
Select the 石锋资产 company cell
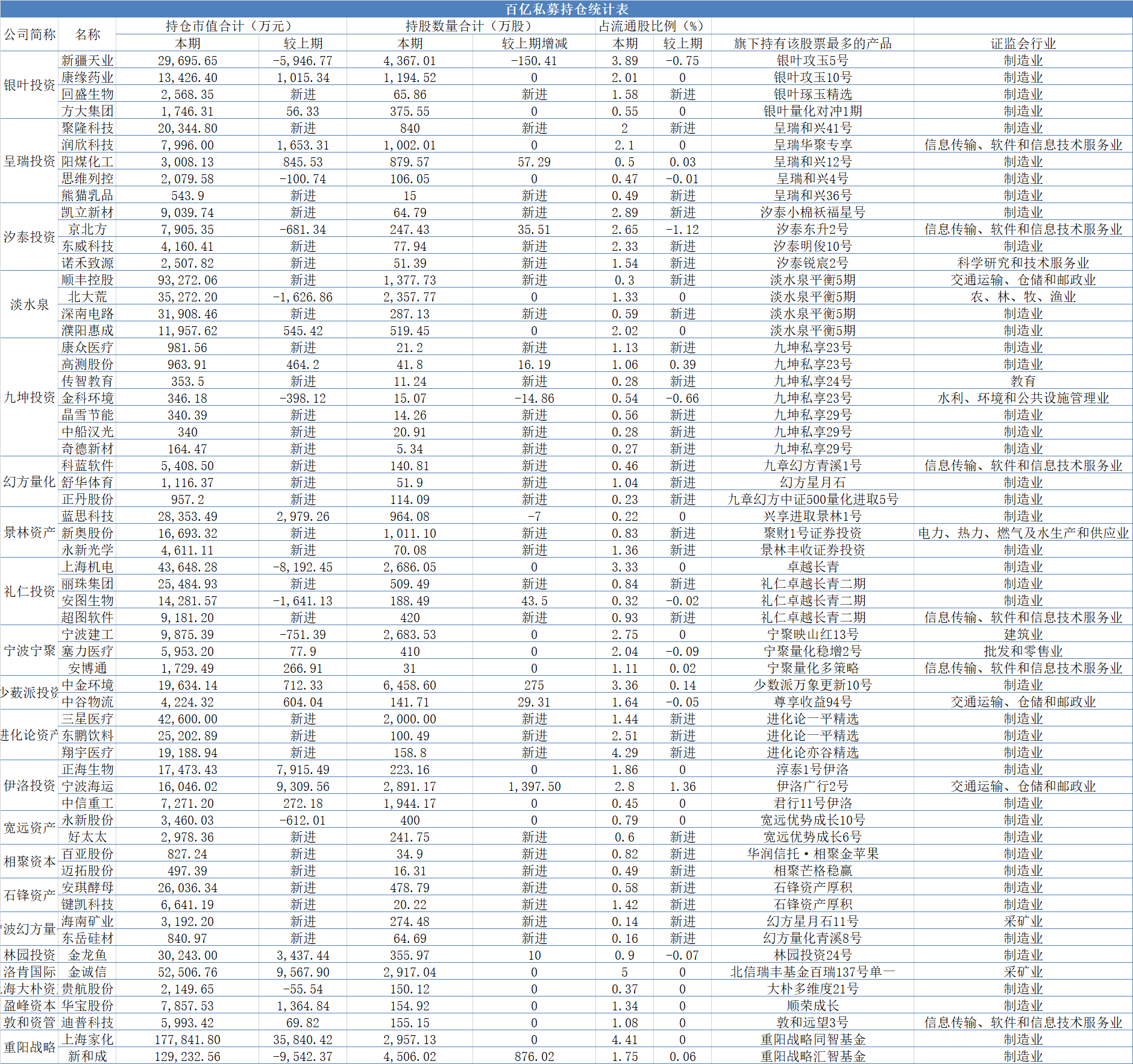(x=30, y=895)
